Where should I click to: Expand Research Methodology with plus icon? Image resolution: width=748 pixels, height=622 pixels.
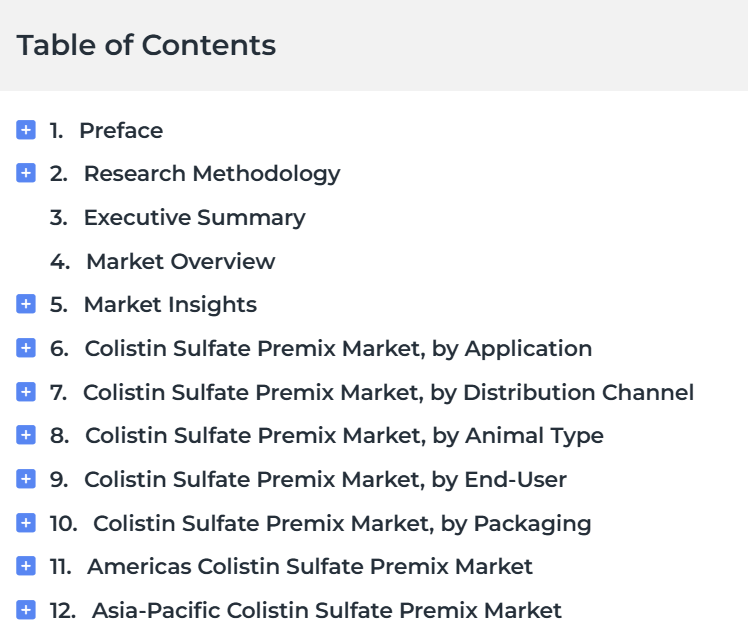(26, 174)
